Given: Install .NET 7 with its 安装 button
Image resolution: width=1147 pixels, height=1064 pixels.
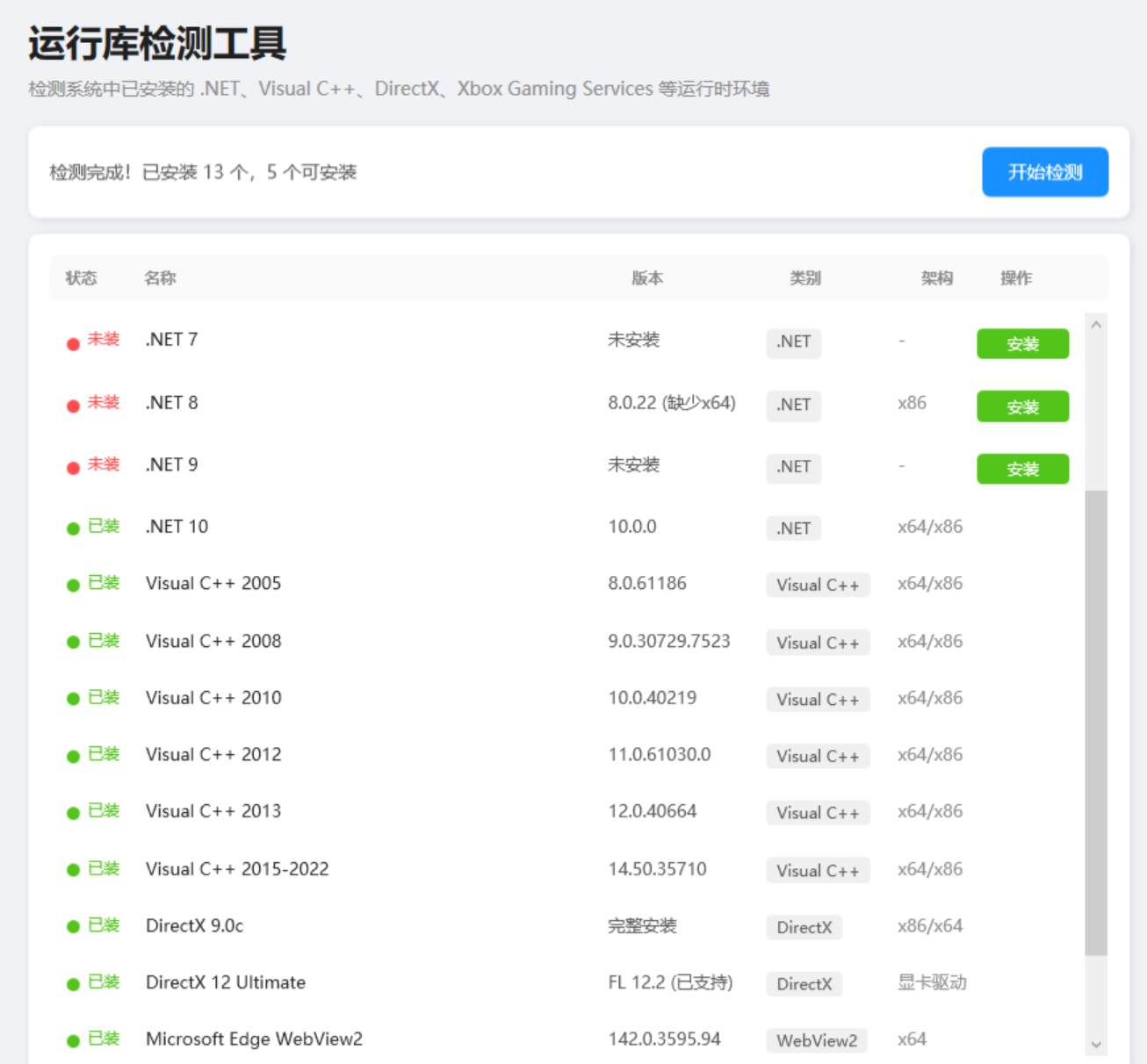Looking at the screenshot, I should point(1022,344).
